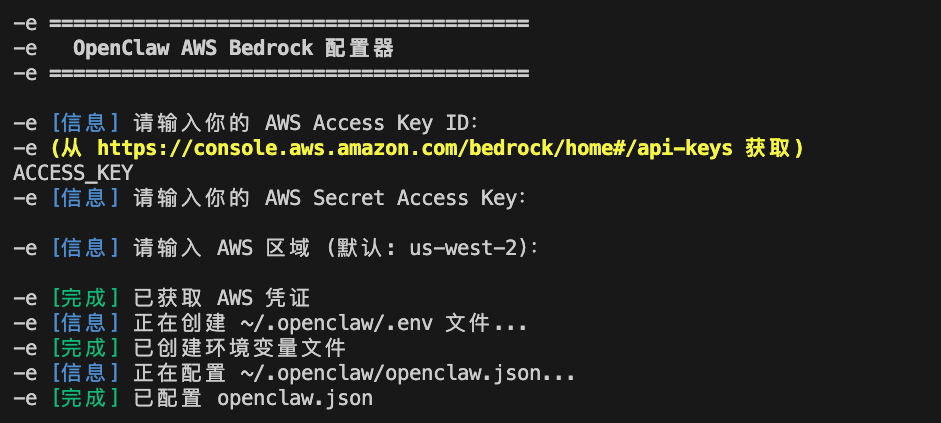Click the [完成] tag before "已配置 openclaw.json"
The width and height of the screenshot is (941, 423).
pyautogui.click(x=85, y=398)
